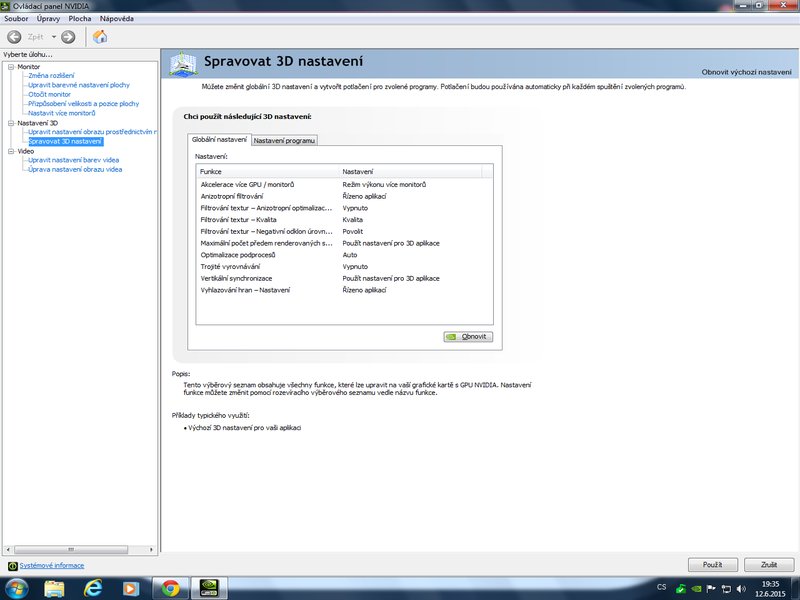Open the Soubor menu
This screenshot has height=600, width=800.
click(x=17, y=19)
